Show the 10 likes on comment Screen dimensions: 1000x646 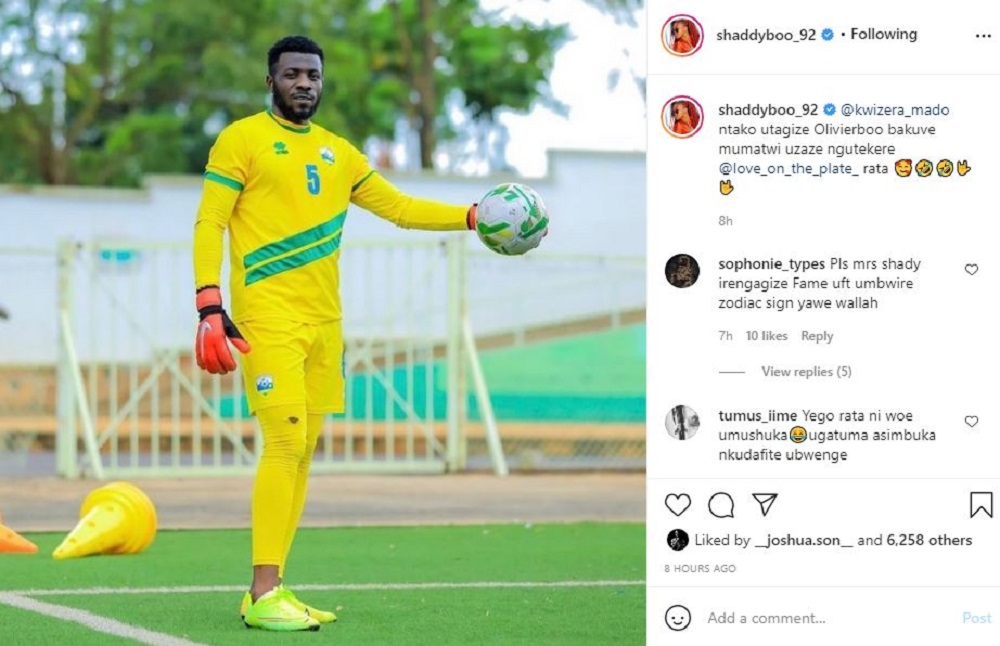tap(767, 336)
